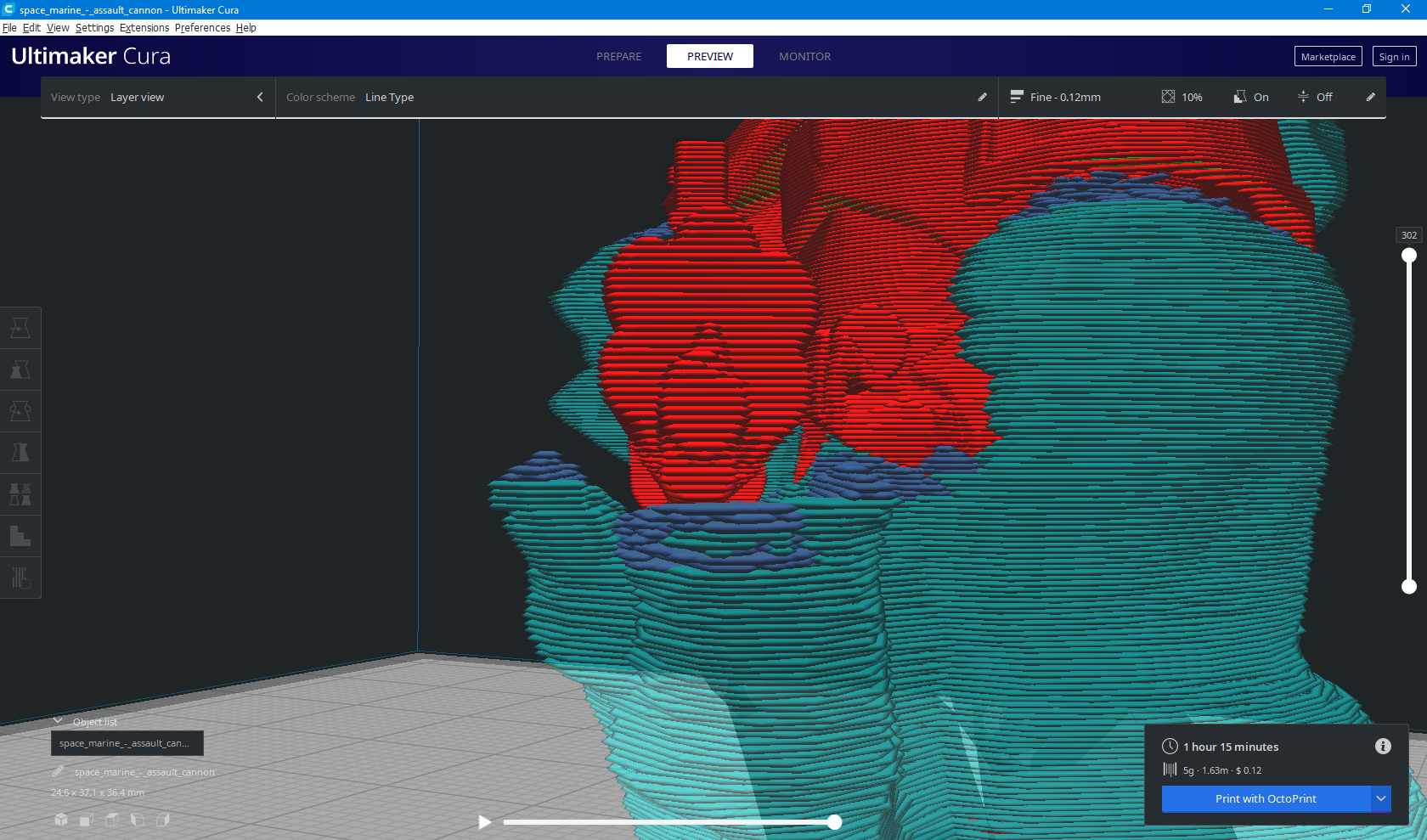This screenshot has height=840, width=1427.
Task: Switch to left side camera view icon
Action: pyautogui.click(x=138, y=820)
